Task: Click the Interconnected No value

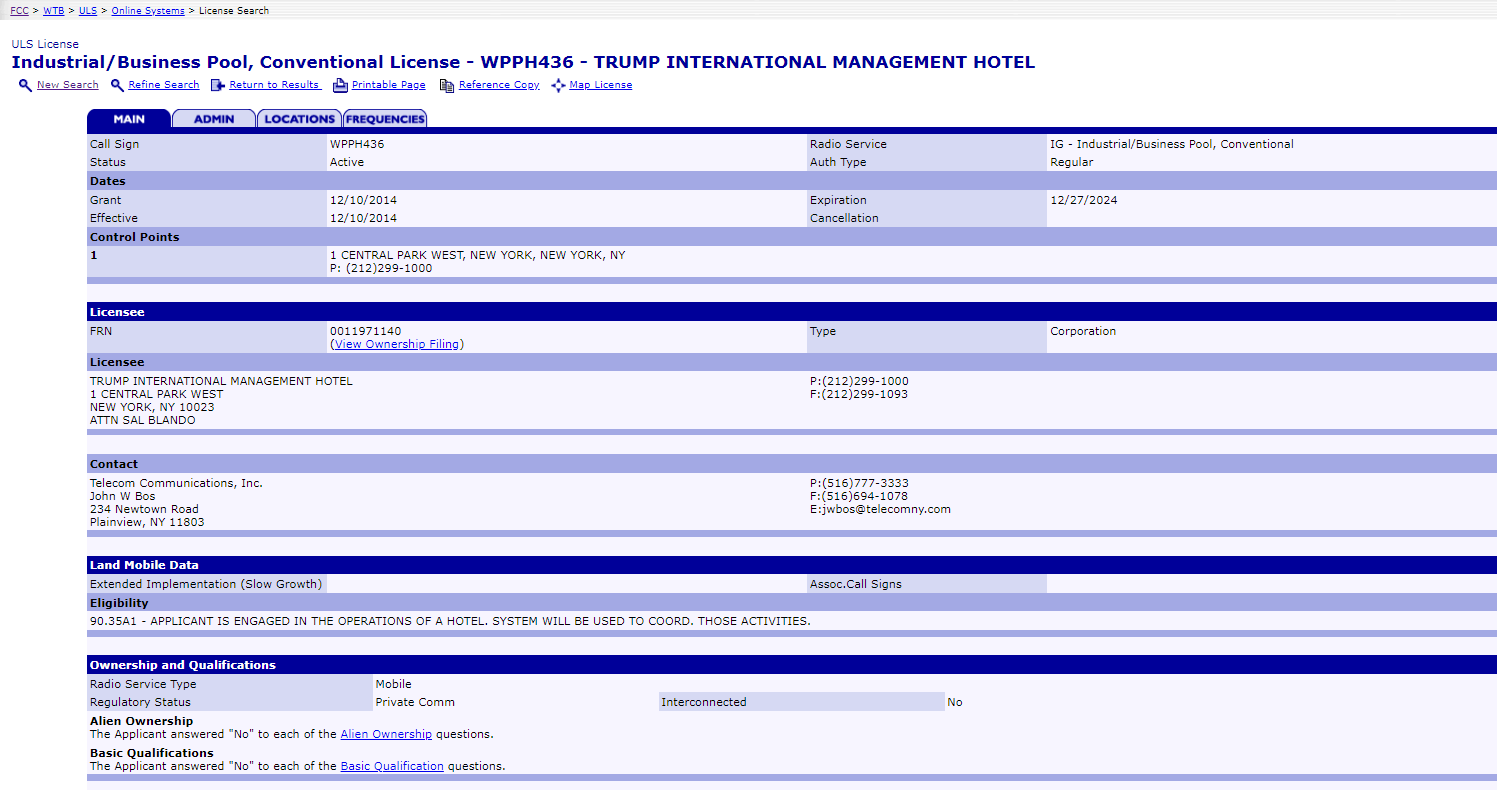Action: [x=955, y=702]
